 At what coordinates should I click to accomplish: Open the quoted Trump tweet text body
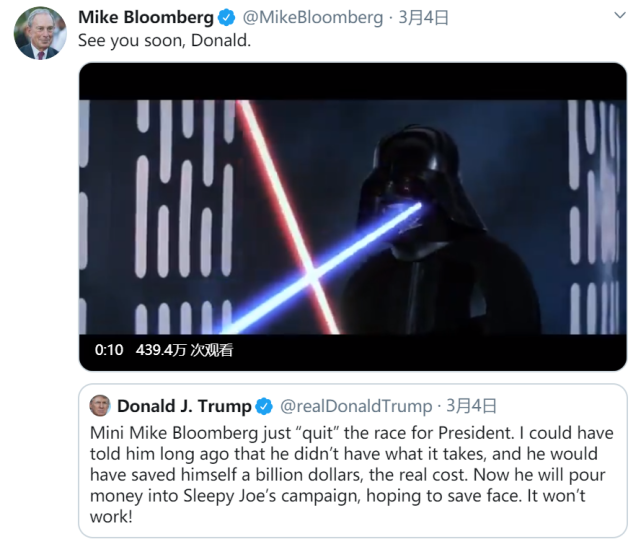352,475
